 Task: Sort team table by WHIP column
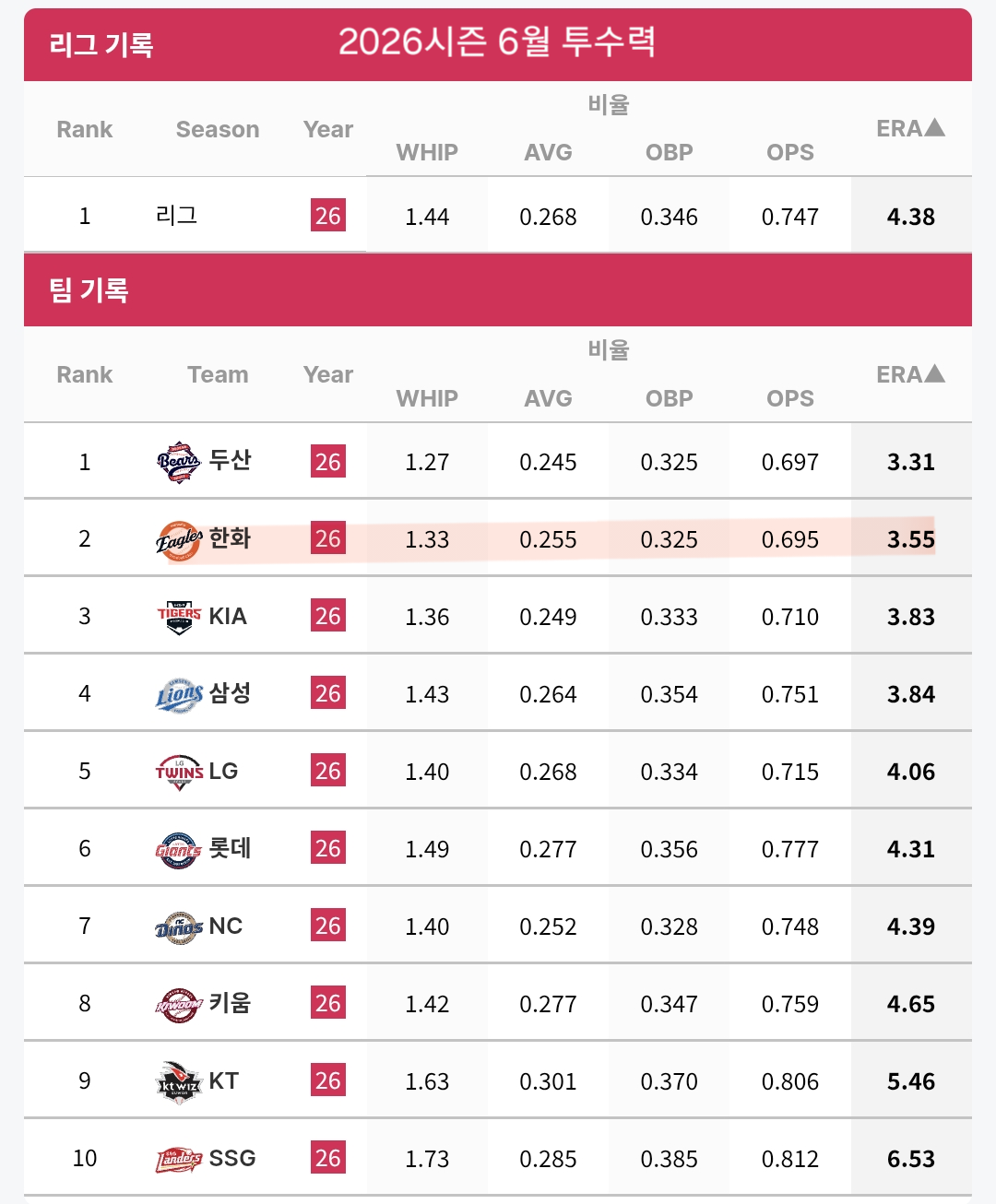click(427, 398)
